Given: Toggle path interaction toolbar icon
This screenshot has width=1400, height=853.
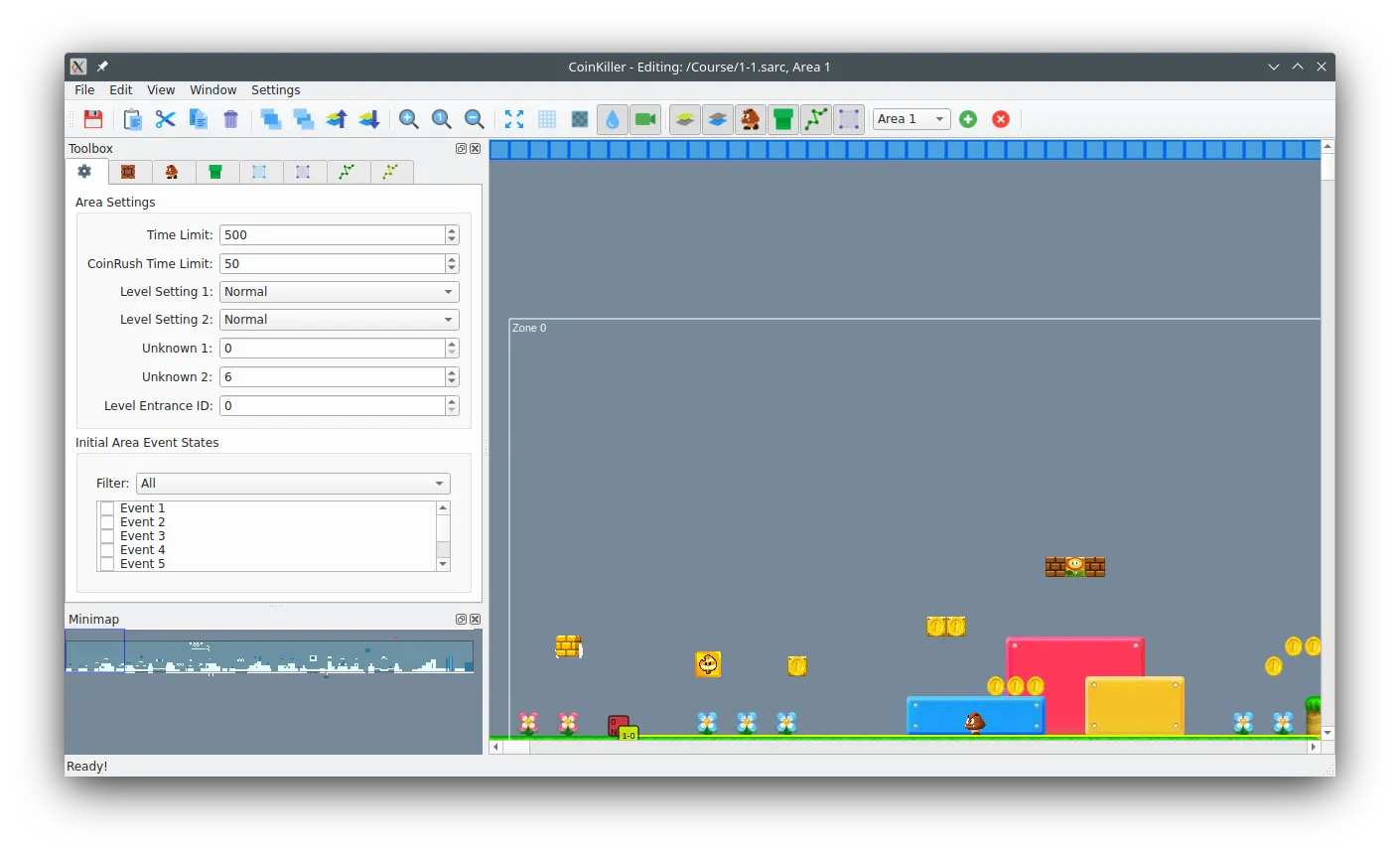Looking at the screenshot, I should click(816, 119).
